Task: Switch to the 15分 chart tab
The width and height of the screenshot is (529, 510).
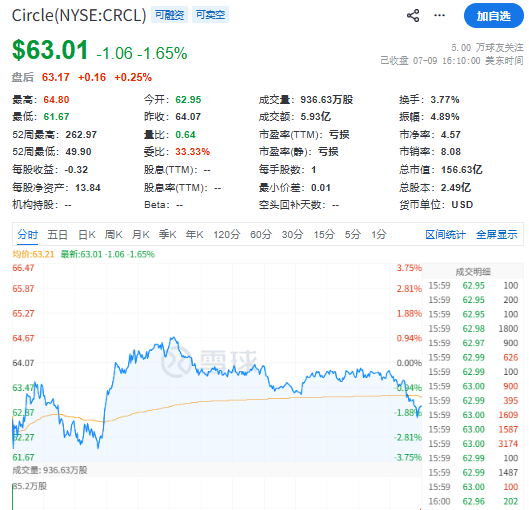Action: [324, 234]
